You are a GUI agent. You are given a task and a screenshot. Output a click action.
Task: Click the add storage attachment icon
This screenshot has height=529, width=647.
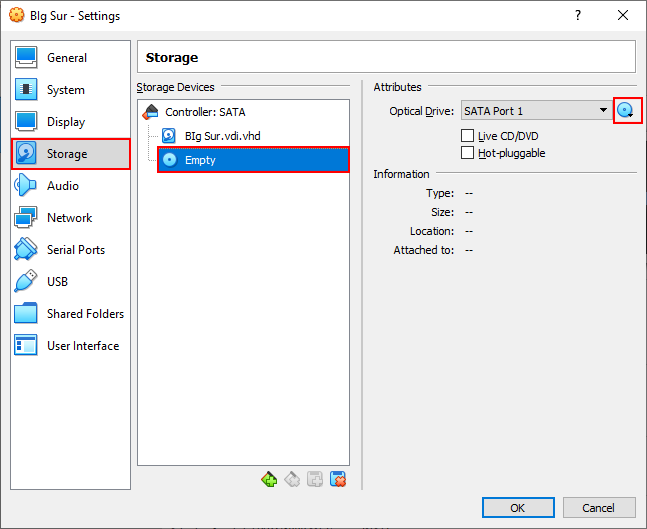[315, 480]
